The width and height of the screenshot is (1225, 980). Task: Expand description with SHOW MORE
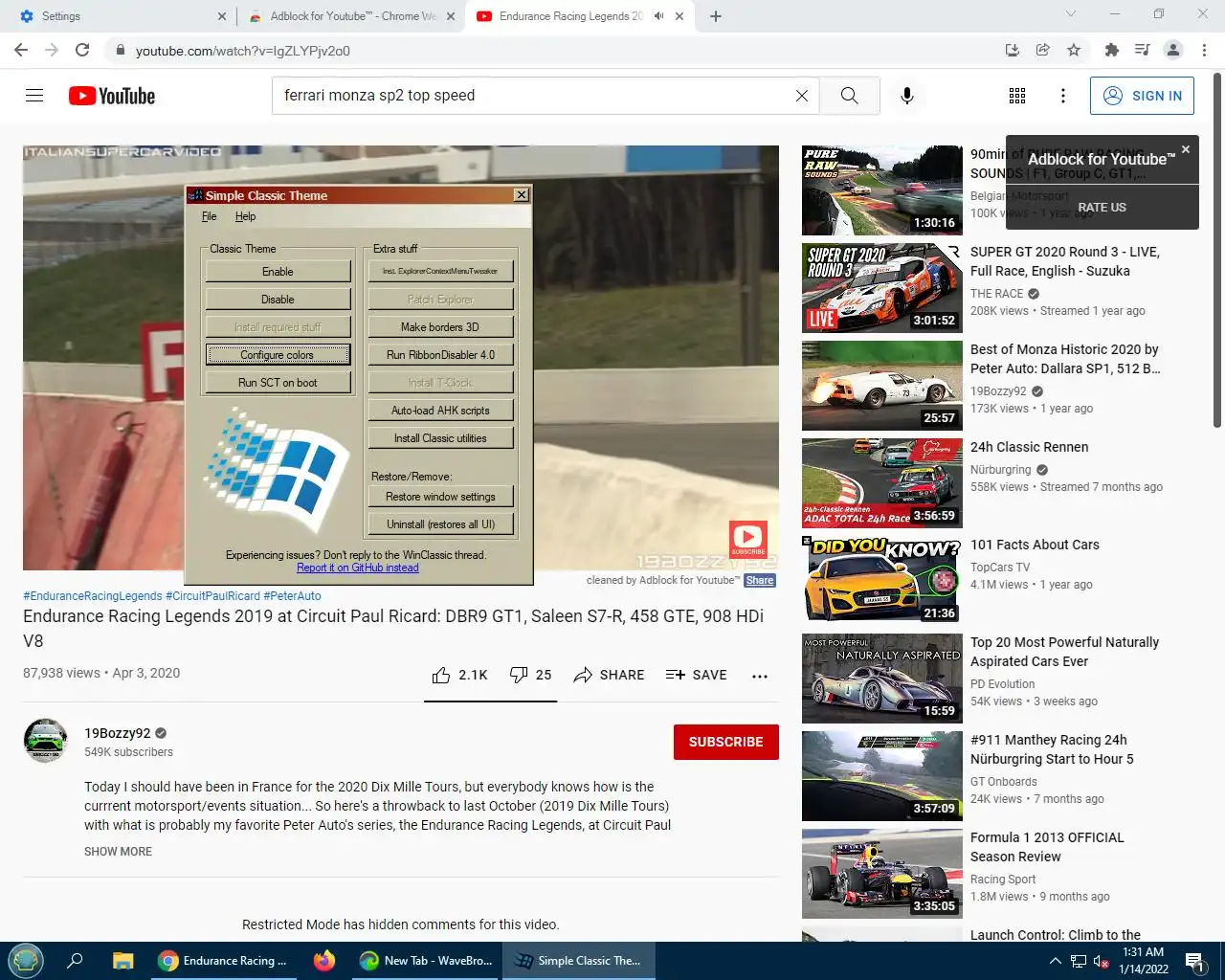[x=118, y=852]
